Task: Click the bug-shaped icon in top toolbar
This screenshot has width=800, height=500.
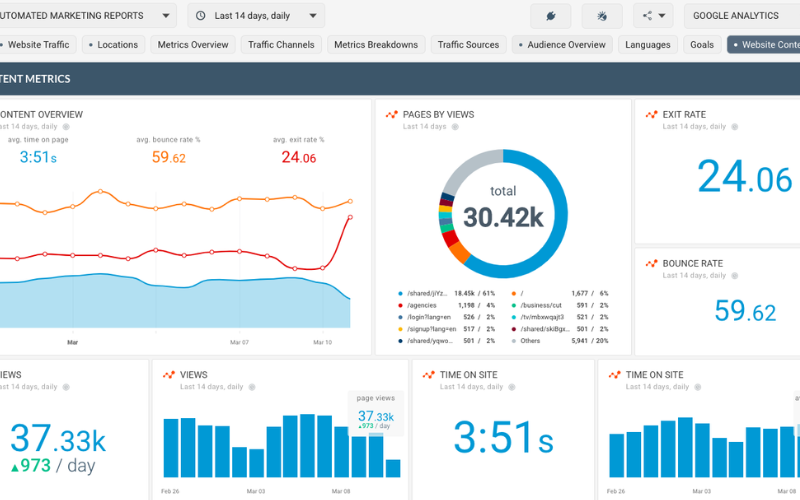Action: 601,16
